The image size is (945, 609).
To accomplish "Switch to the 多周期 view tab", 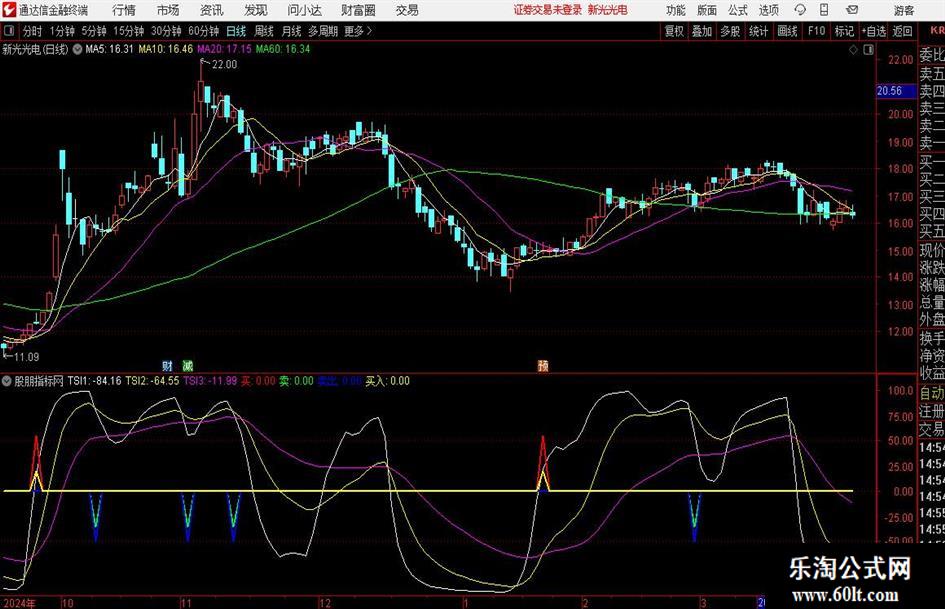I will pos(323,31).
